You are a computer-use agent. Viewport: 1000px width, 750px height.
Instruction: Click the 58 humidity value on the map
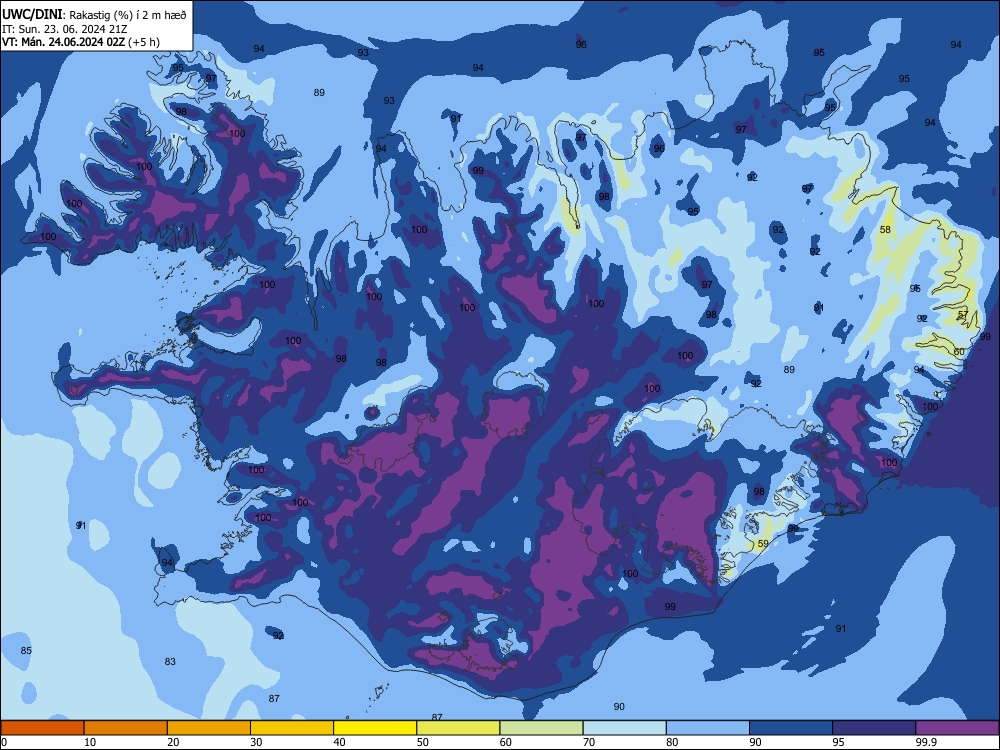(x=885, y=230)
